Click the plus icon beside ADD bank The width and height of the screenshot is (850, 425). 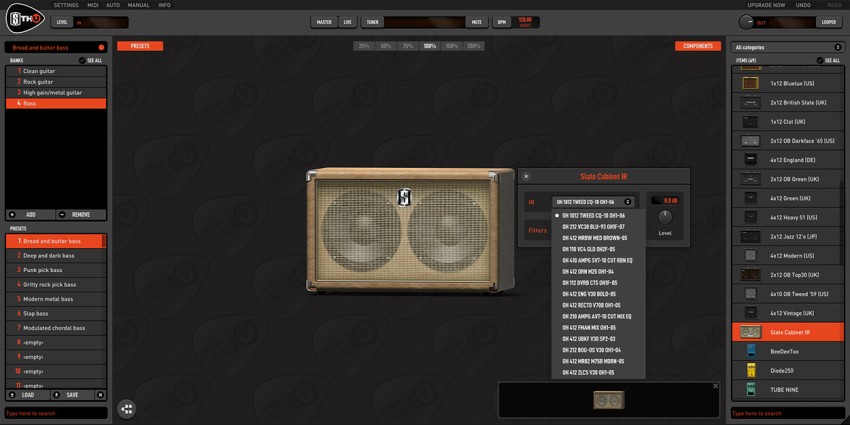(x=12, y=215)
